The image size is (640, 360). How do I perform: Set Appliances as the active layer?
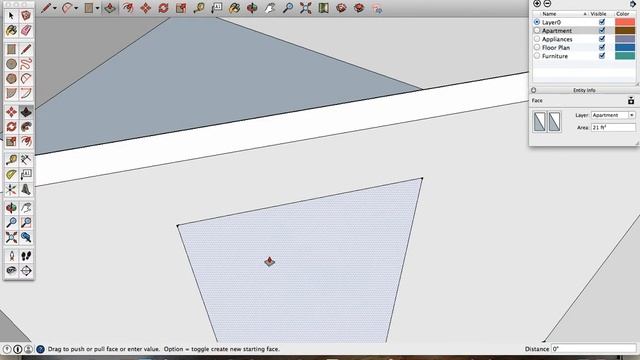tap(537, 39)
